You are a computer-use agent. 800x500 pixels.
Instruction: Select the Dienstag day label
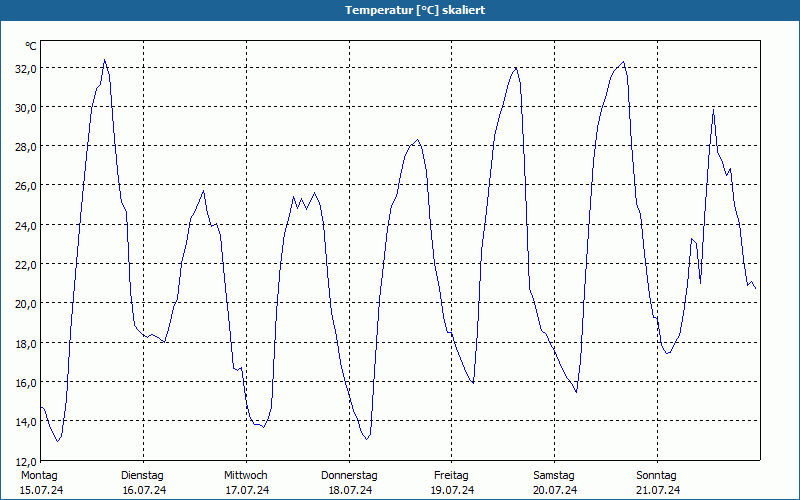(142, 476)
